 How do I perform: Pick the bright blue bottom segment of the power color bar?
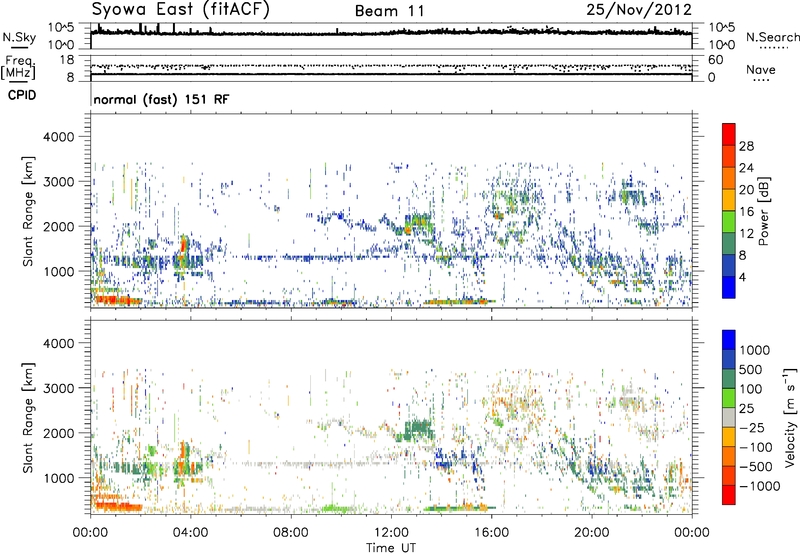(x=729, y=287)
